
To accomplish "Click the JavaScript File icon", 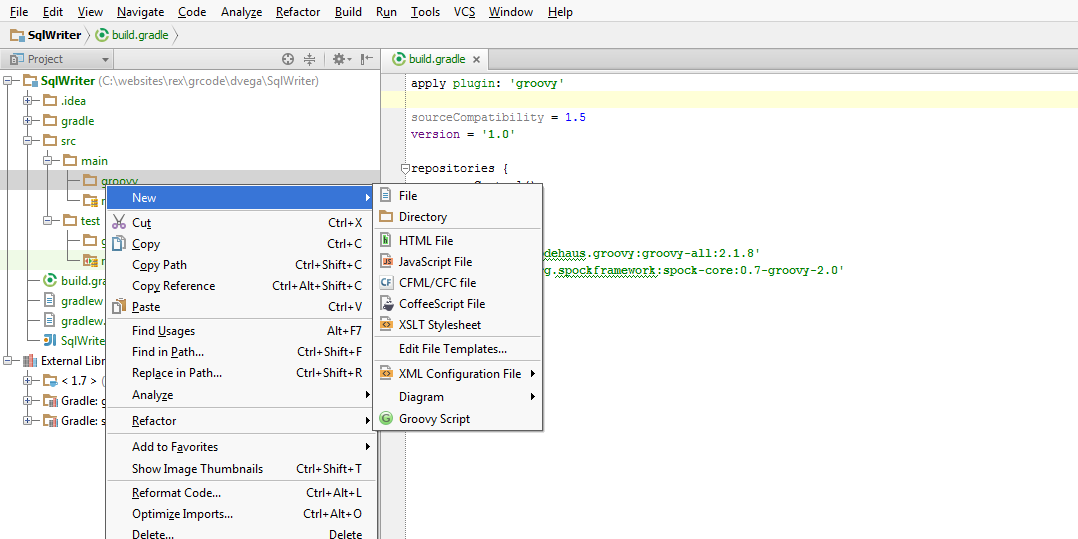I will pos(386,261).
